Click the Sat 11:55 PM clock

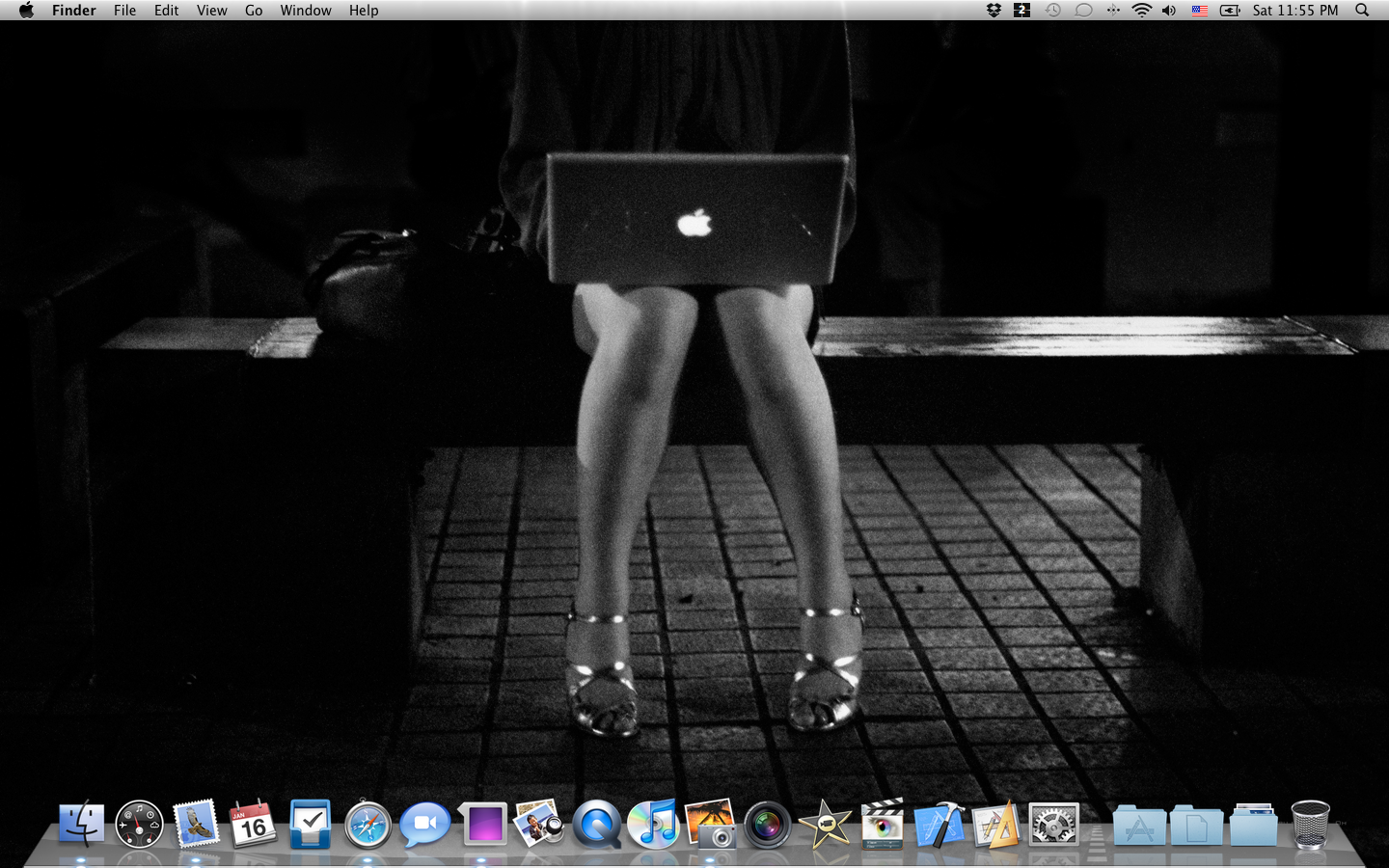coord(1295,10)
